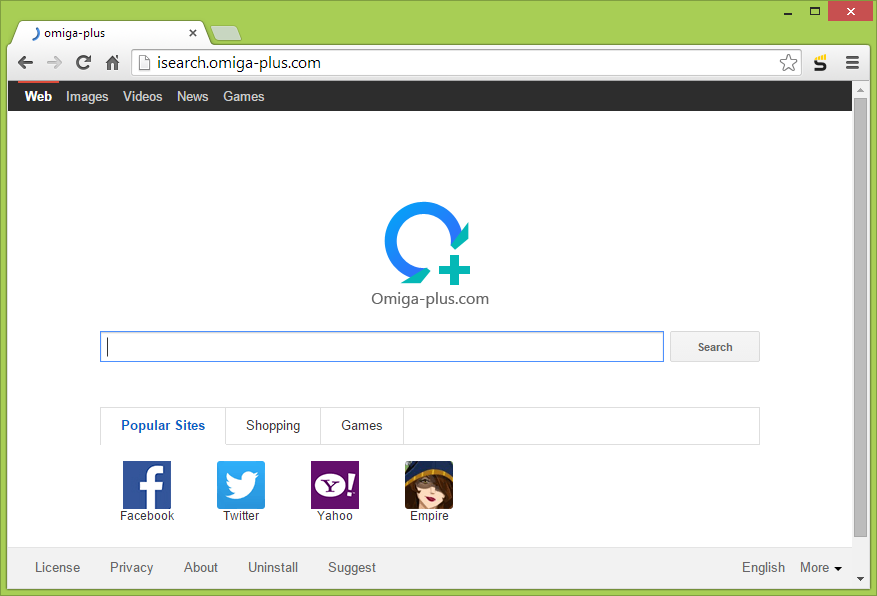Open the Suggest link in footer
Screen dimensions: 877x596
(352, 567)
